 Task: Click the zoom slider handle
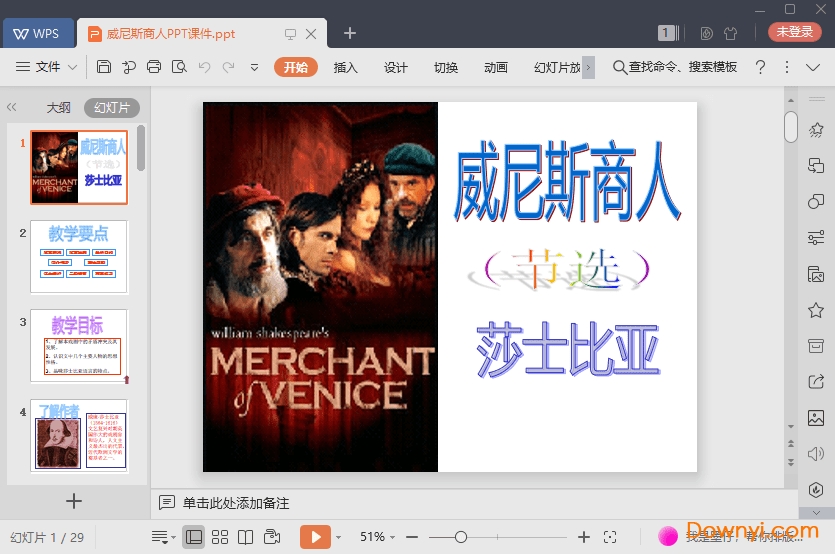[x=461, y=537]
